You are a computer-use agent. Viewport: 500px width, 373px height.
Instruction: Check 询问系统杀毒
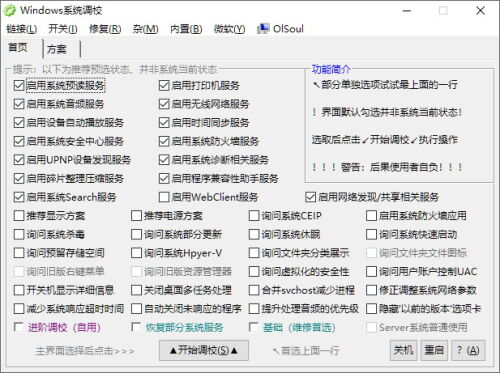coord(19,234)
